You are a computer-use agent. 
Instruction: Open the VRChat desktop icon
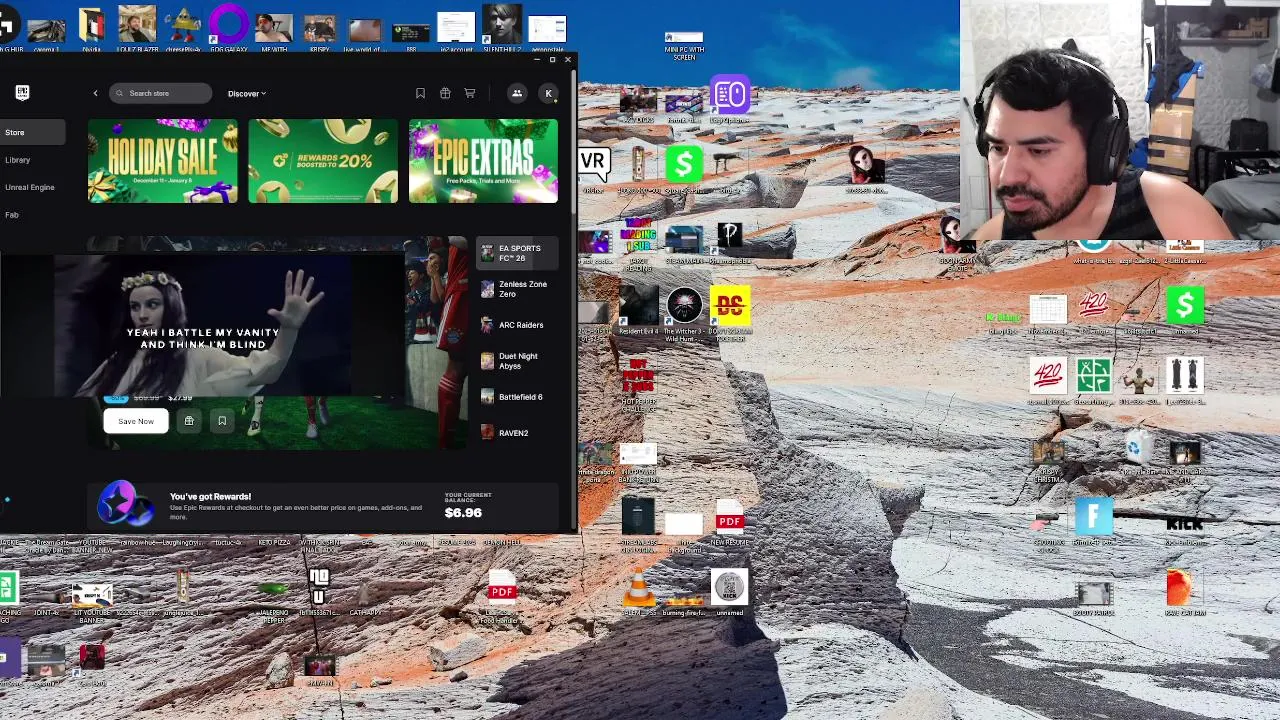pyautogui.click(x=593, y=170)
